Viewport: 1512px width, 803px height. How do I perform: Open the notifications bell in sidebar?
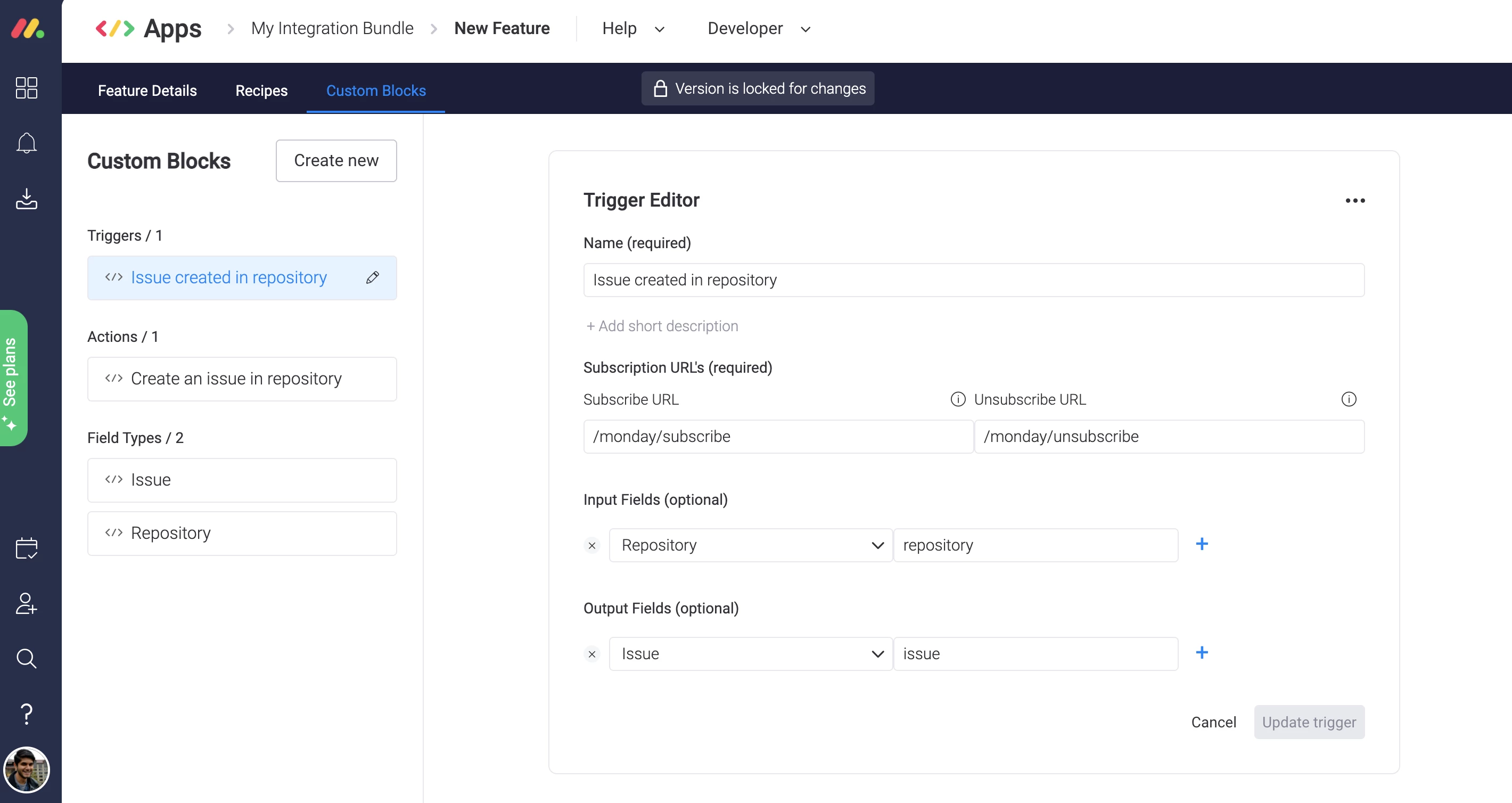tap(27, 143)
